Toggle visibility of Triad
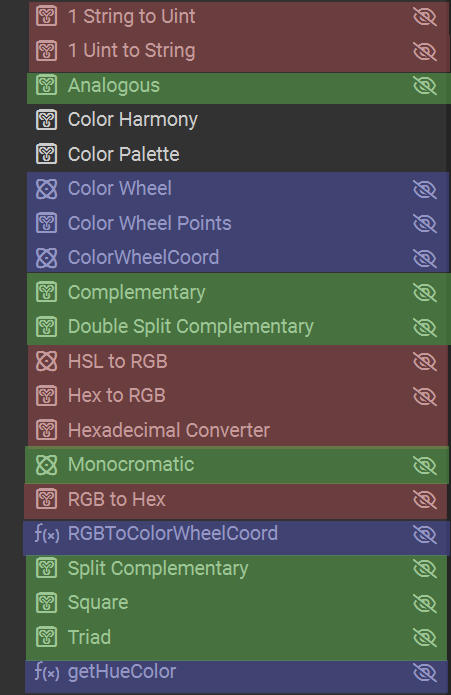The width and height of the screenshot is (451, 695). [x=425, y=637]
